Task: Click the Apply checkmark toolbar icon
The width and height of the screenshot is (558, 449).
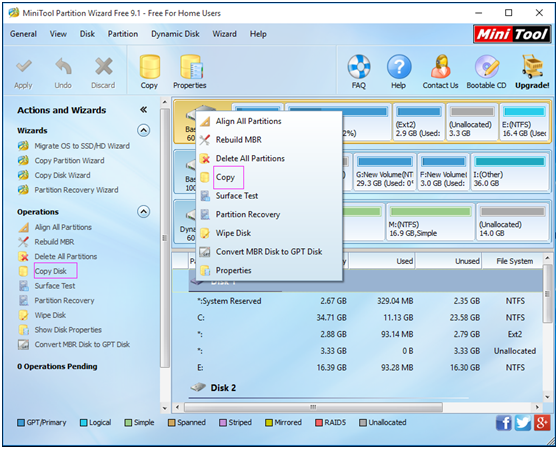Action: (x=23, y=67)
